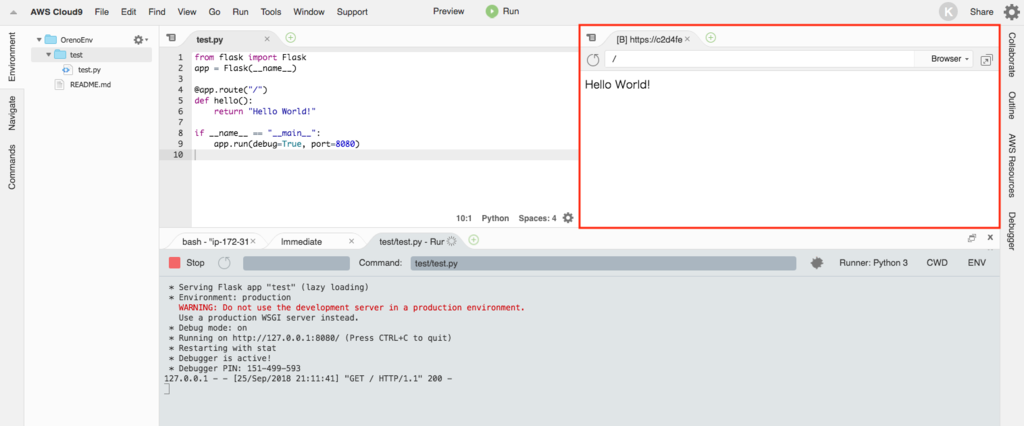Open the Environment side panel
Viewport: 1024px width, 426px height.
[x=12, y=56]
